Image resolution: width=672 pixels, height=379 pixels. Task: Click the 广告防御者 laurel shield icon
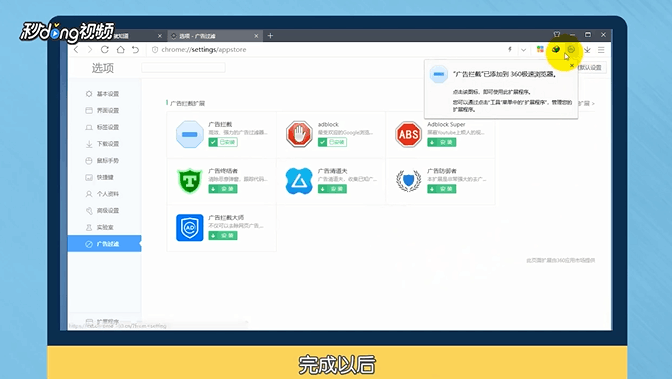(x=408, y=180)
